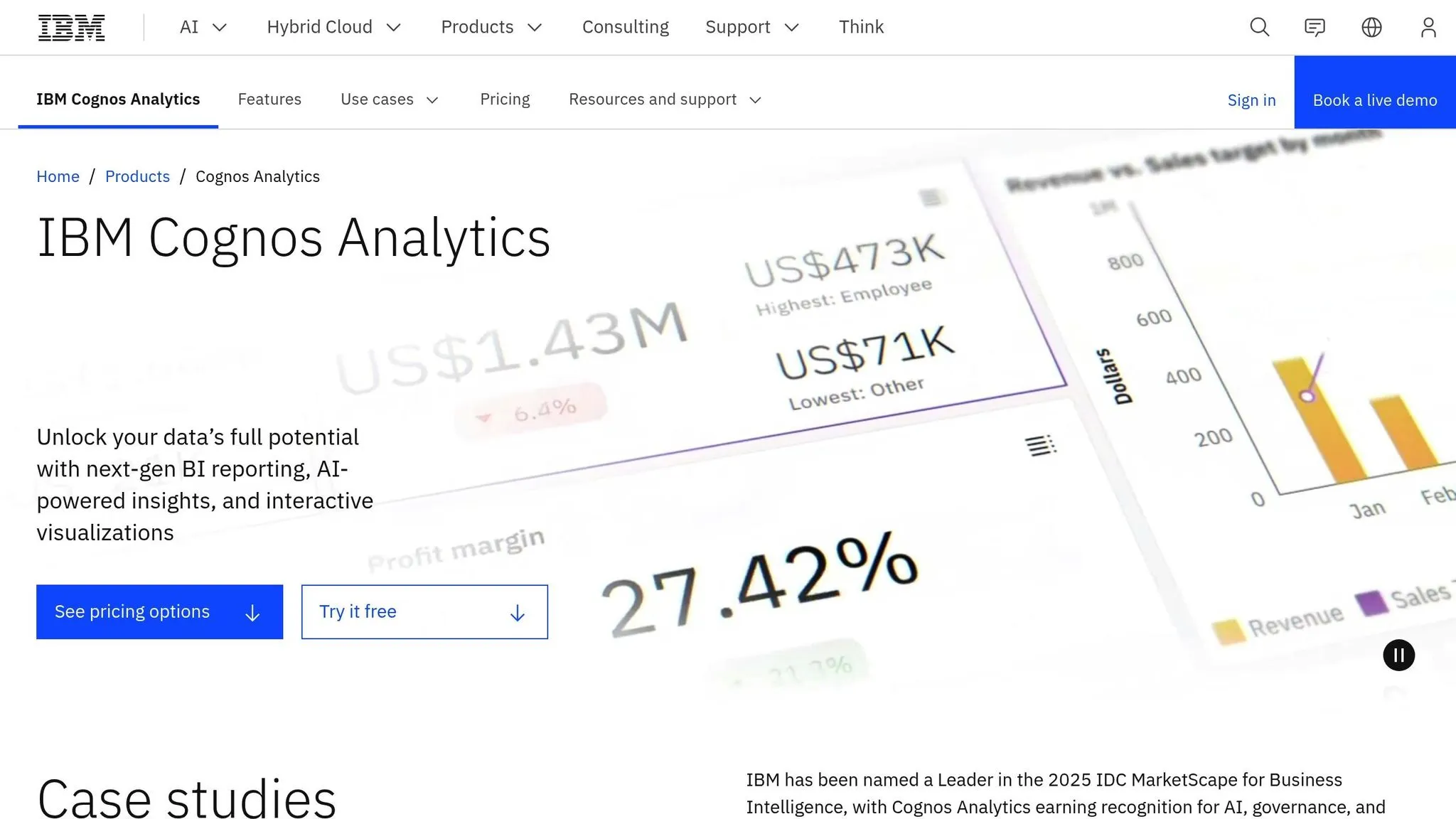The image size is (1456, 819).
Task: Click See pricing options button
Action: click(159, 612)
